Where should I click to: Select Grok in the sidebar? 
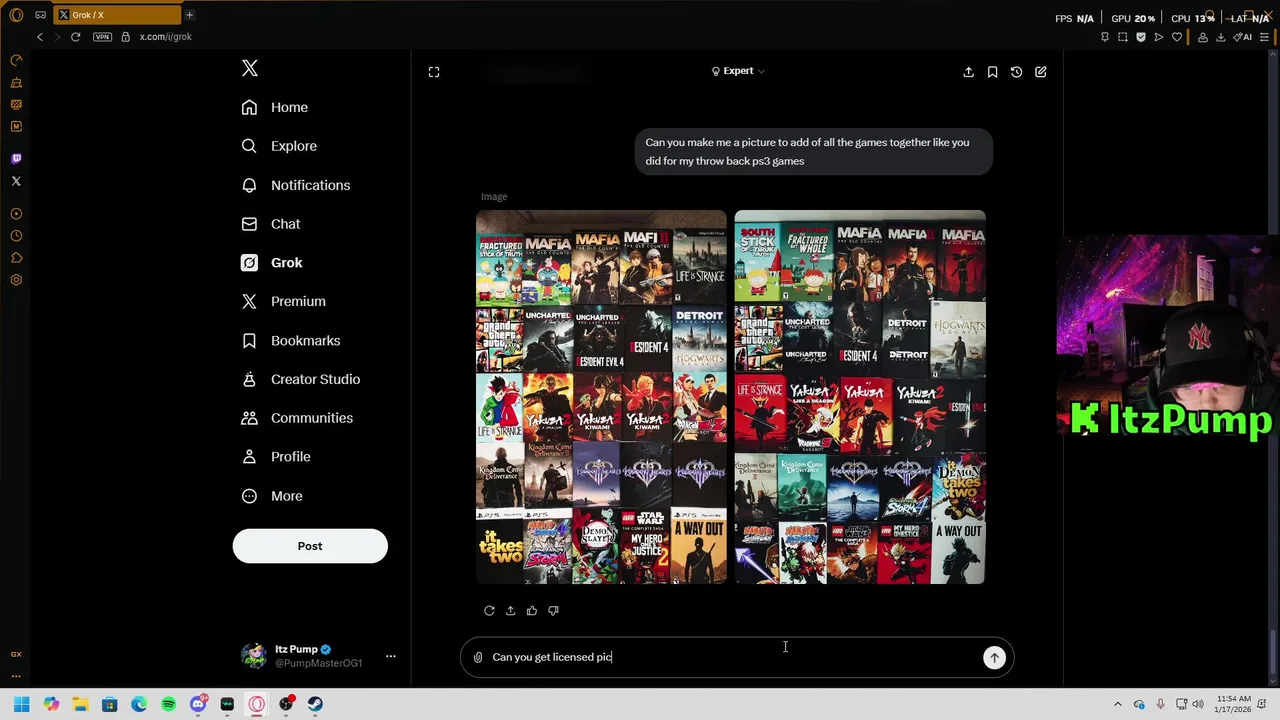(272, 262)
